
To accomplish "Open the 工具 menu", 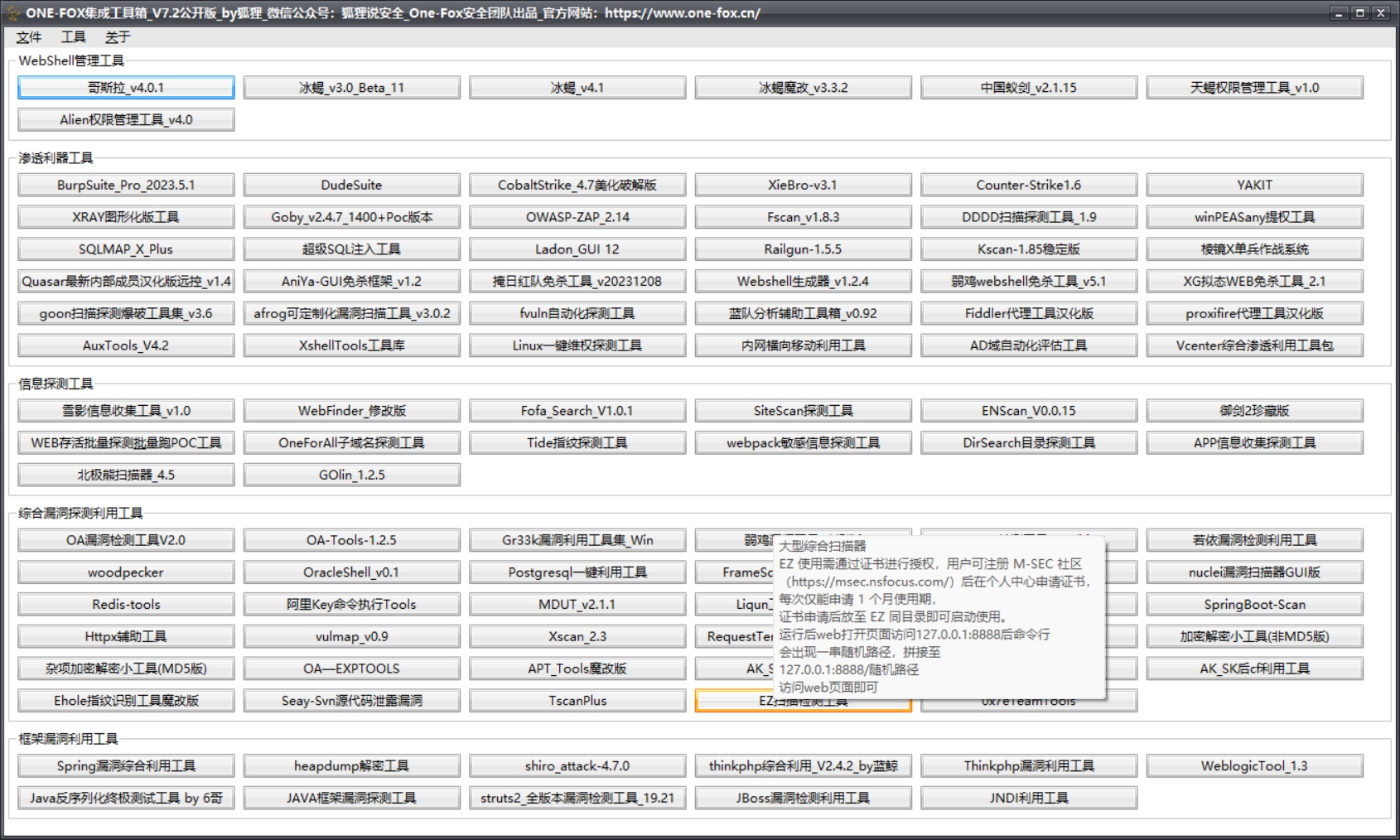I will coord(73,37).
